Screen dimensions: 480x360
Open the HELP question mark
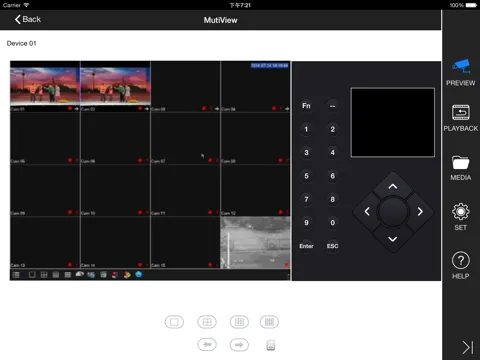461,265
